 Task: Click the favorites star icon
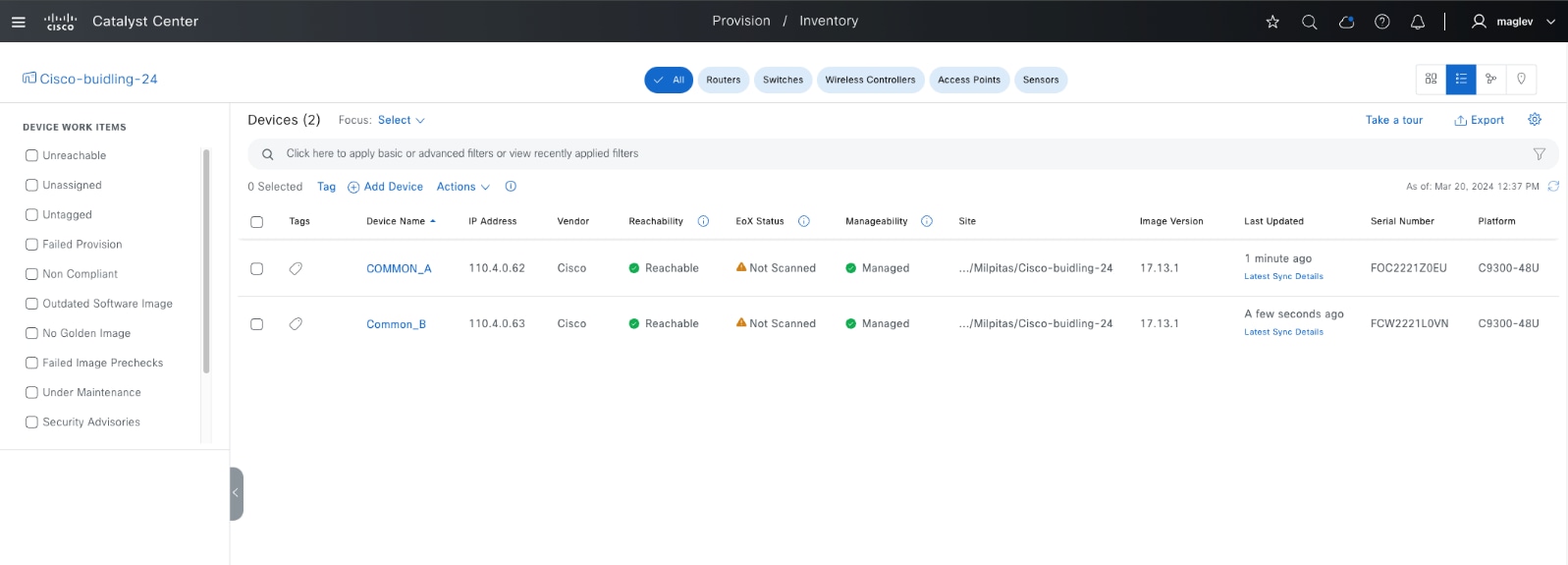(x=1272, y=22)
